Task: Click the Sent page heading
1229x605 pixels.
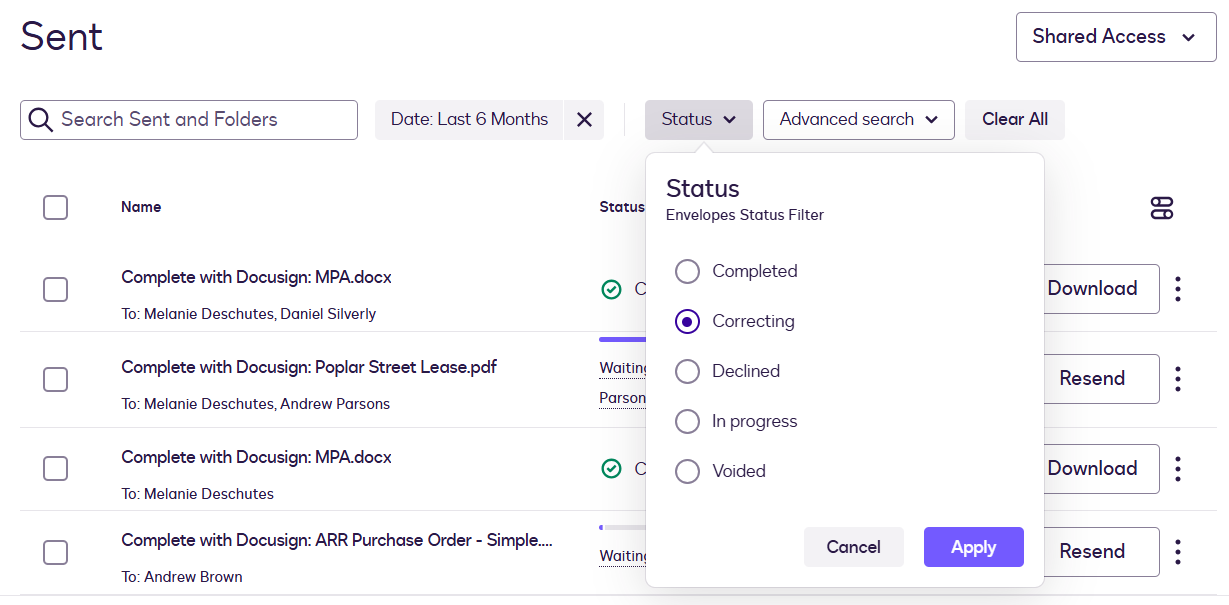Action: point(62,37)
